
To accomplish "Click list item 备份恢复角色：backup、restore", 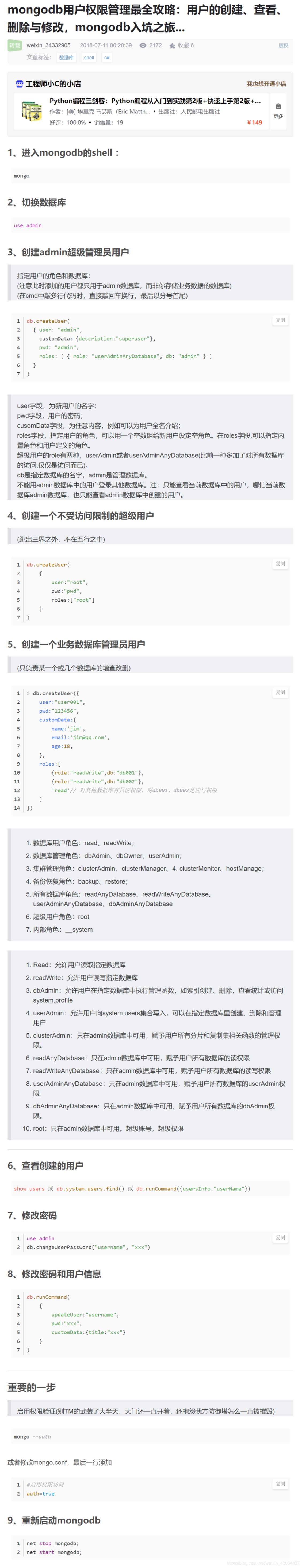I will (x=80, y=881).
